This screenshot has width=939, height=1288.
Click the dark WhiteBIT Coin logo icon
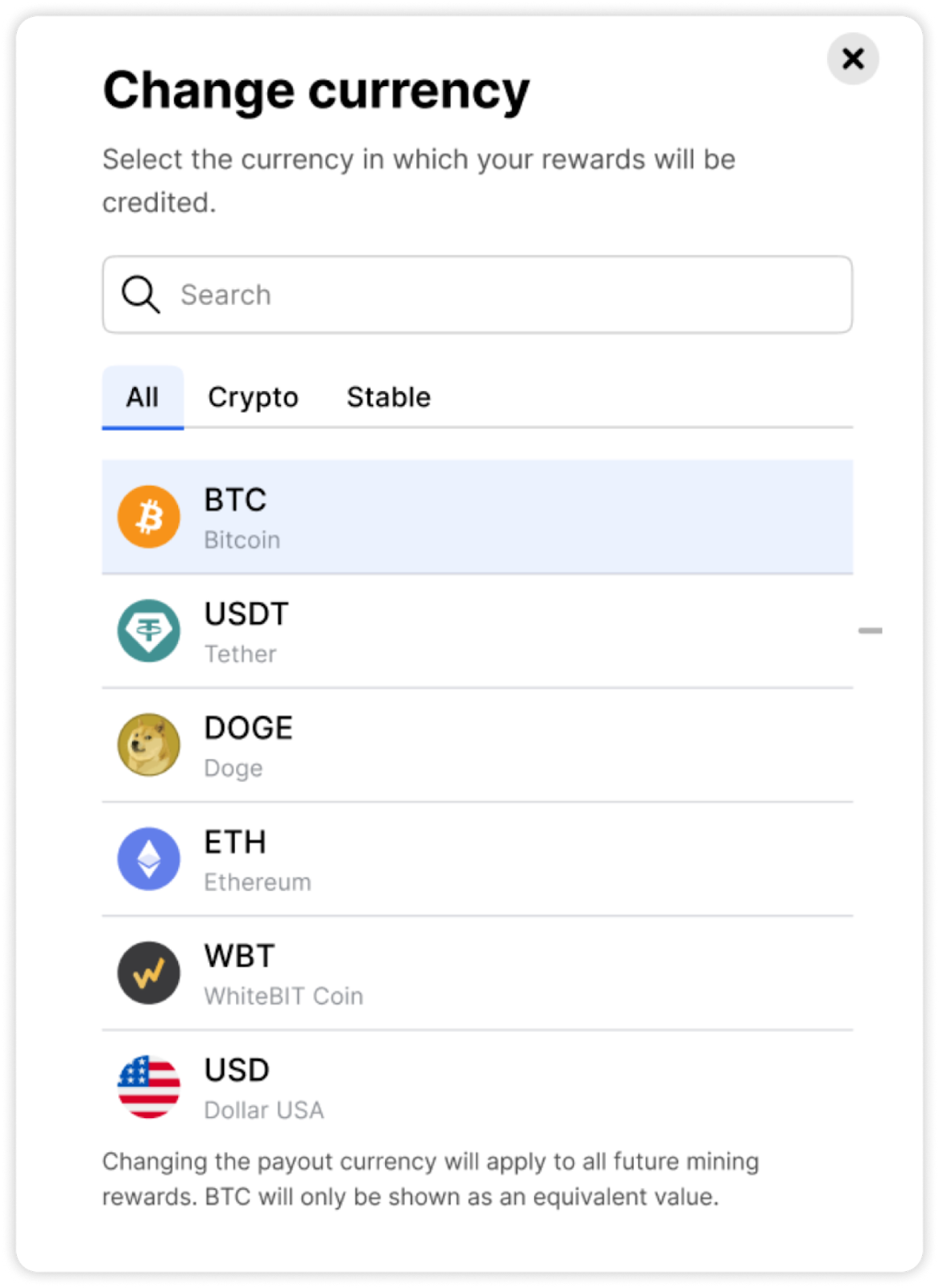click(x=149, y=972)
